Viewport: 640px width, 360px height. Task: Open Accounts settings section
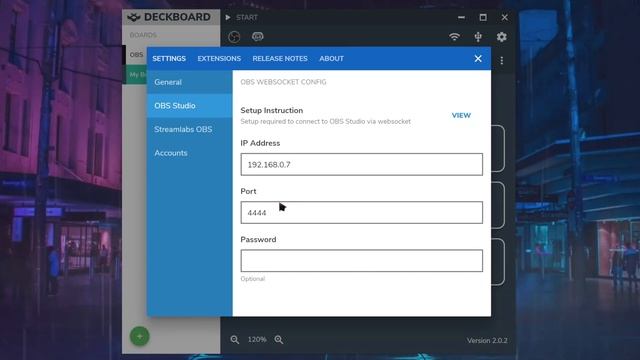(190, 153)
